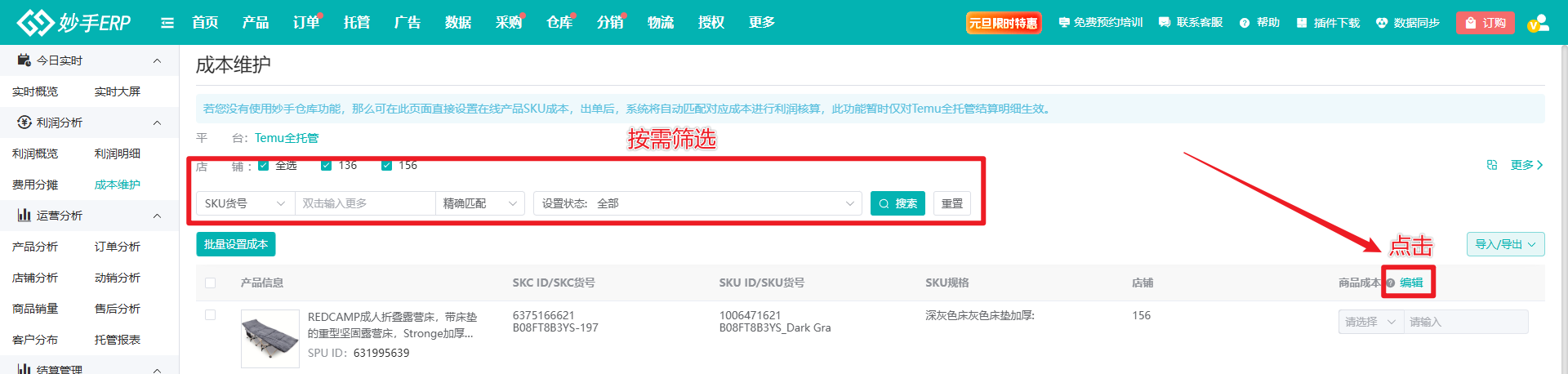This screenshot has height=374, width=1568.
Task: Click the cost 请输入 input field
Action: pos(1466,322)
